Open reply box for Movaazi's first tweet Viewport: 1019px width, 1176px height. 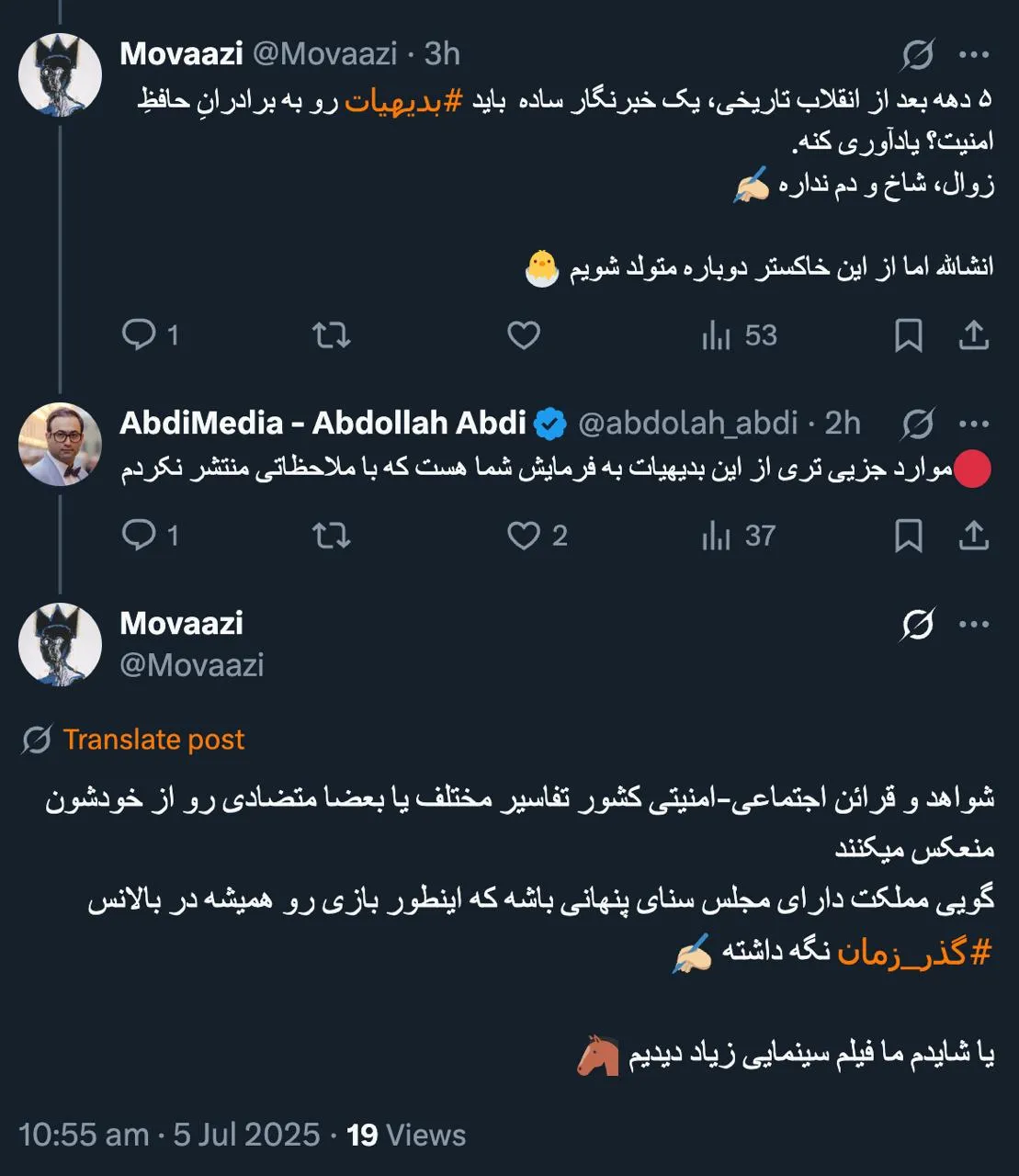click(142, 335)
